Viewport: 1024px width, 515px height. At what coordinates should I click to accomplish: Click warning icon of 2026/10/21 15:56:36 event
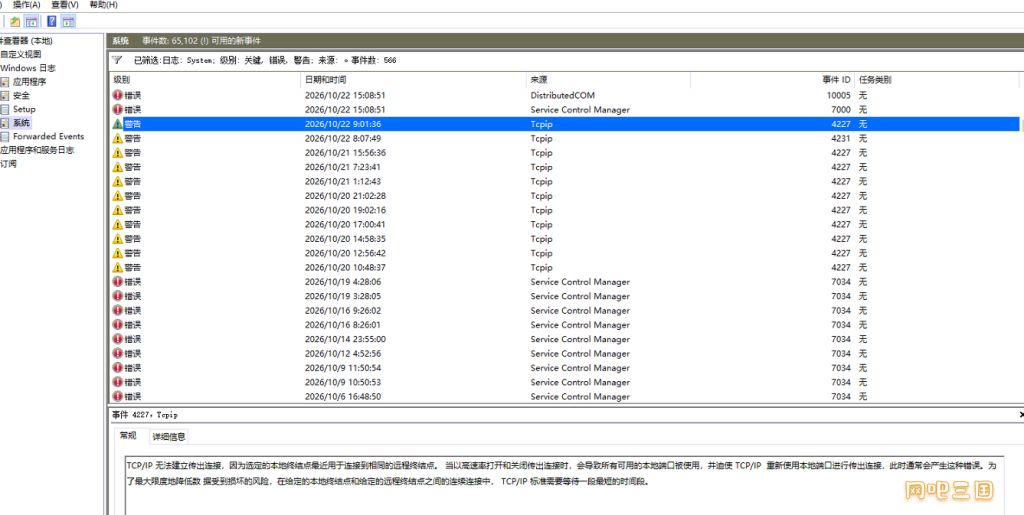pyautogui.click(x=118, y=153)
